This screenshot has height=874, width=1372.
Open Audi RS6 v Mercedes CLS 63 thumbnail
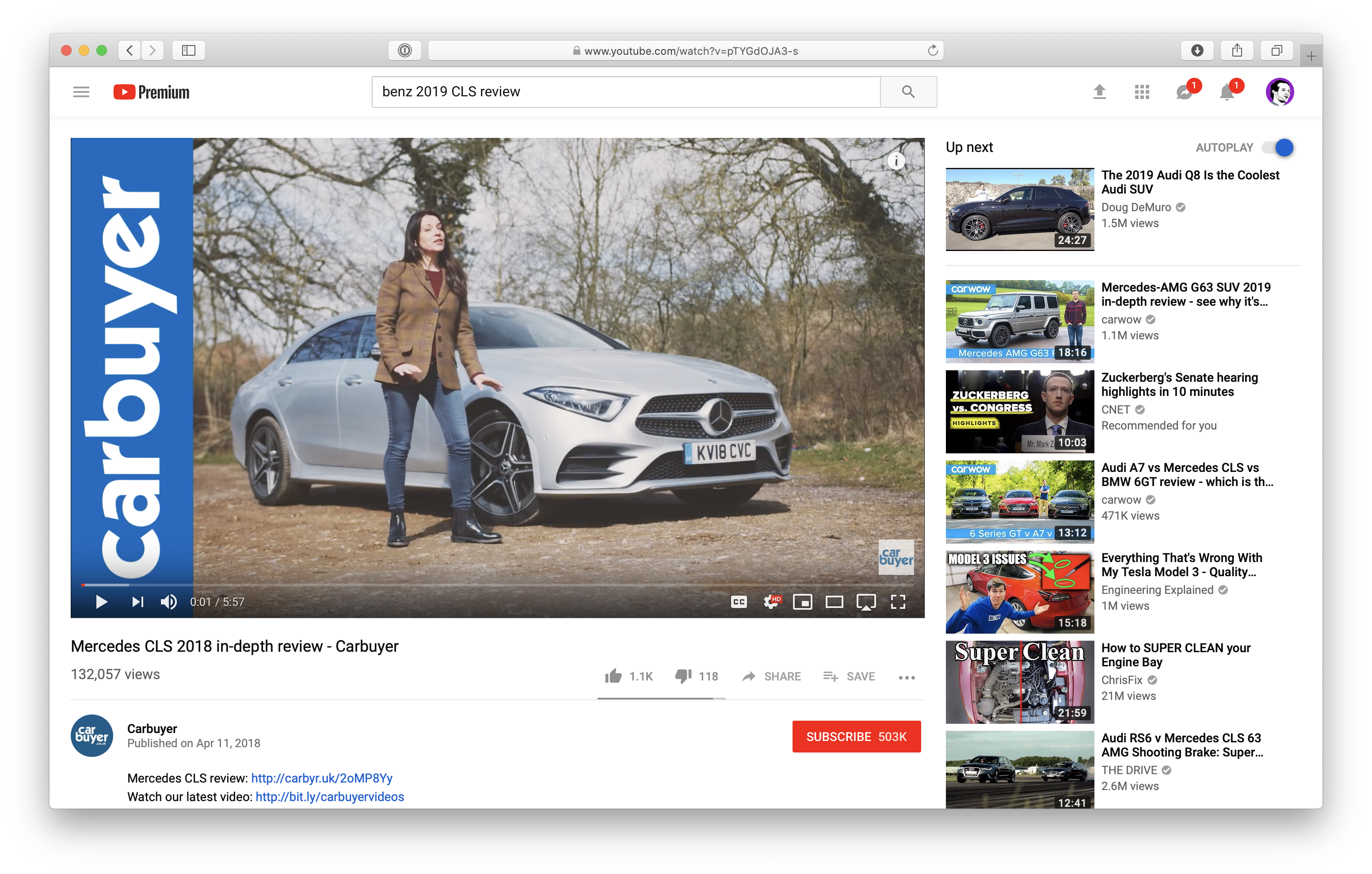pos(1020,770)
